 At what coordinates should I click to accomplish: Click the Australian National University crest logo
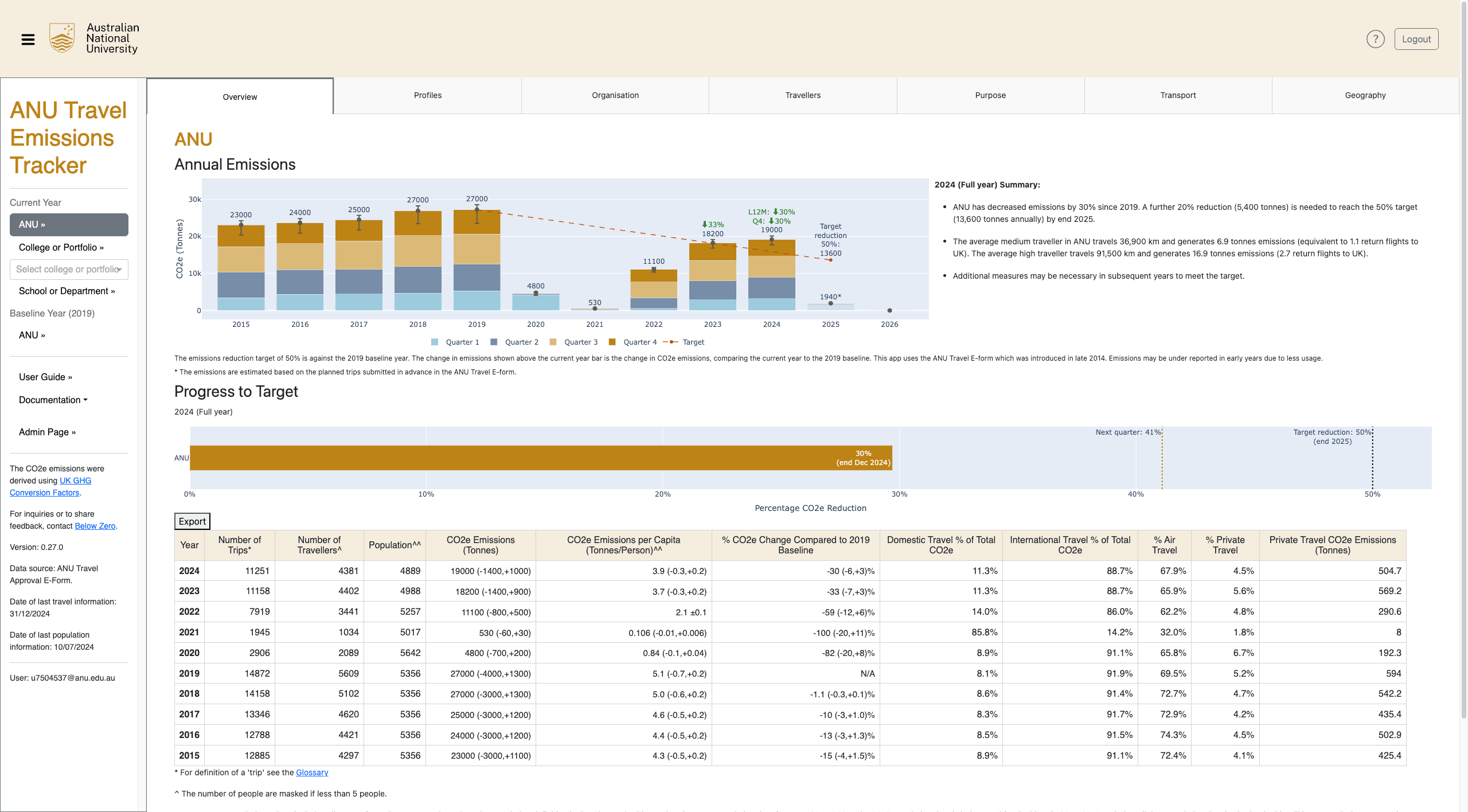point(62,38)
